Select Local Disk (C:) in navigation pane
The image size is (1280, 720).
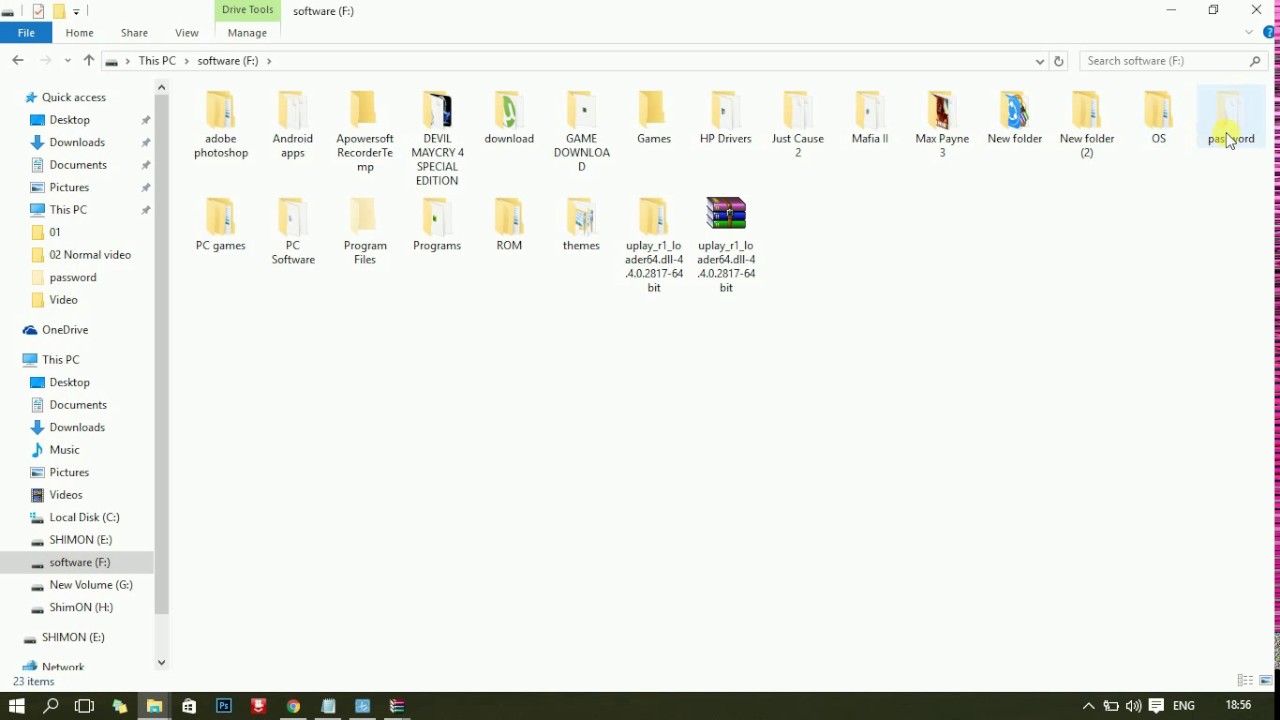[x=84, y=517]
